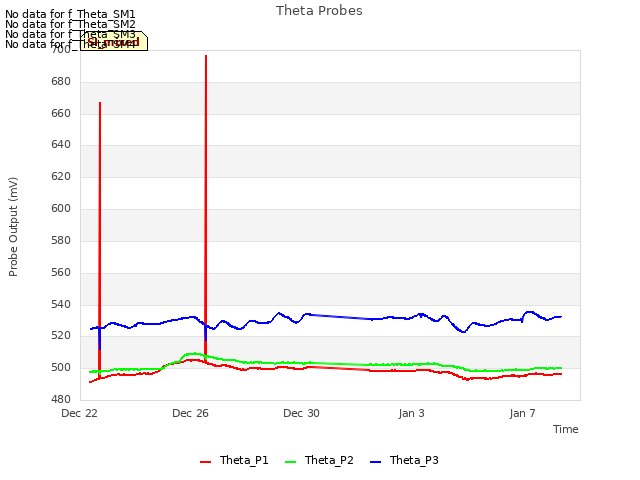Toggle the Theta_P1 legend entry
The height and width of the screenshot is (480, 640).
coord(234,460)
